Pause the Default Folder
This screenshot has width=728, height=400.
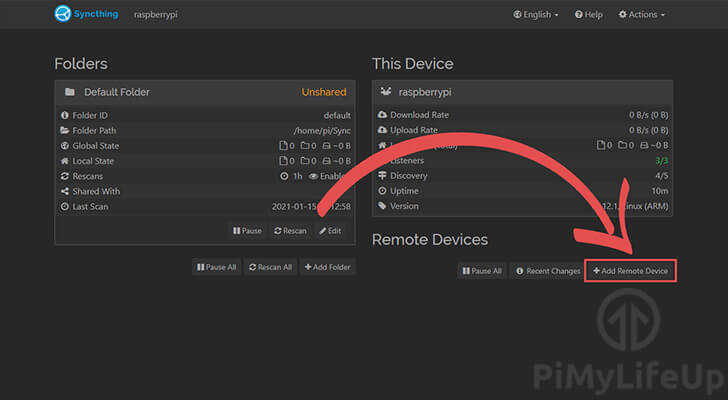tap(247, 231)
